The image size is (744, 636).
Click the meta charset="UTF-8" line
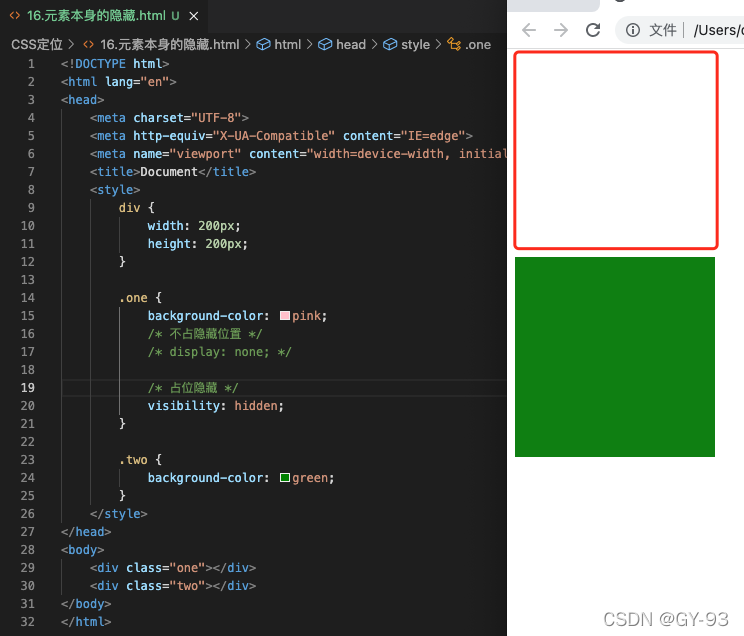(x=169, y=118)
